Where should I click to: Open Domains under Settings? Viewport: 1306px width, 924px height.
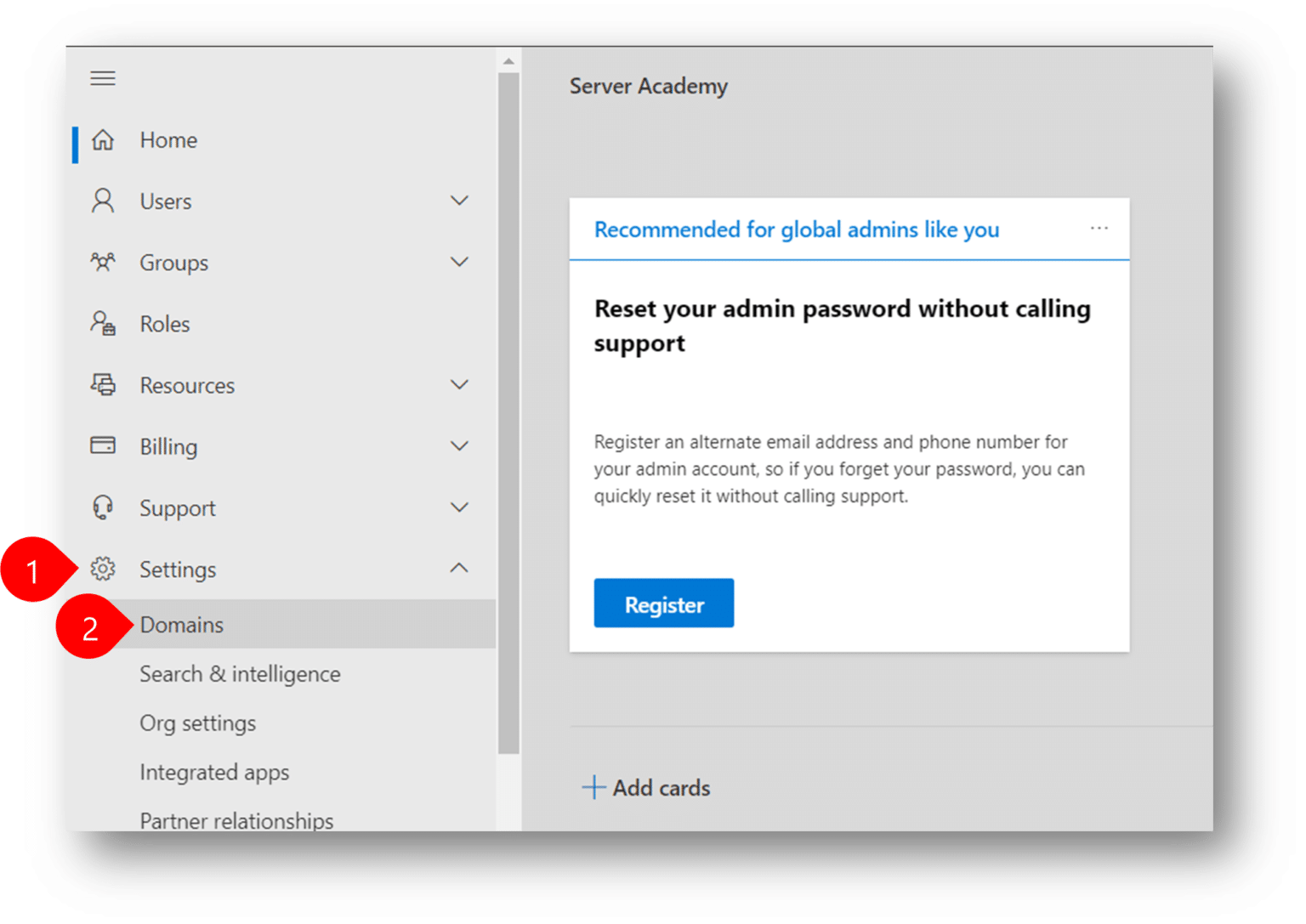pyautogui.click(x=182, y=625)
